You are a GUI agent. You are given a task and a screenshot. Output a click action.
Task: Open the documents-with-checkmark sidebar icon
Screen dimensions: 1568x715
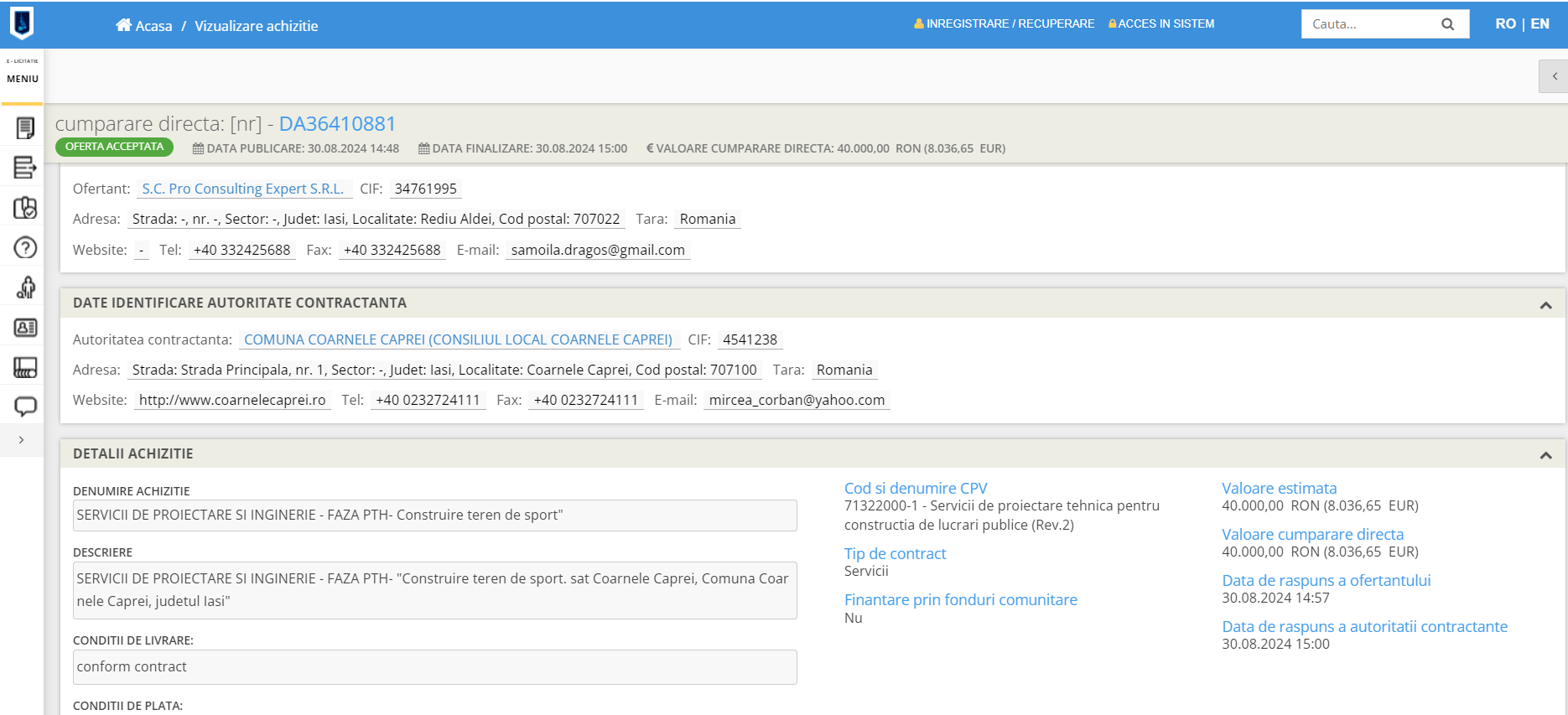[25, 208]
